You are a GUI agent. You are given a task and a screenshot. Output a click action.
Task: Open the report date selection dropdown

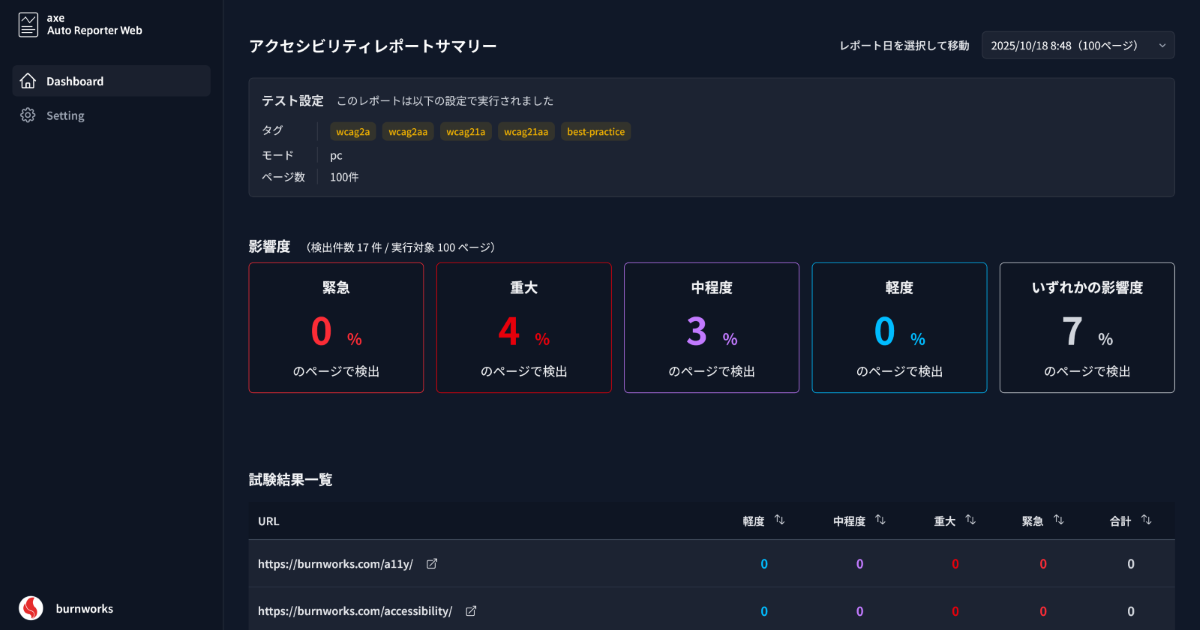pos(1077,45)
